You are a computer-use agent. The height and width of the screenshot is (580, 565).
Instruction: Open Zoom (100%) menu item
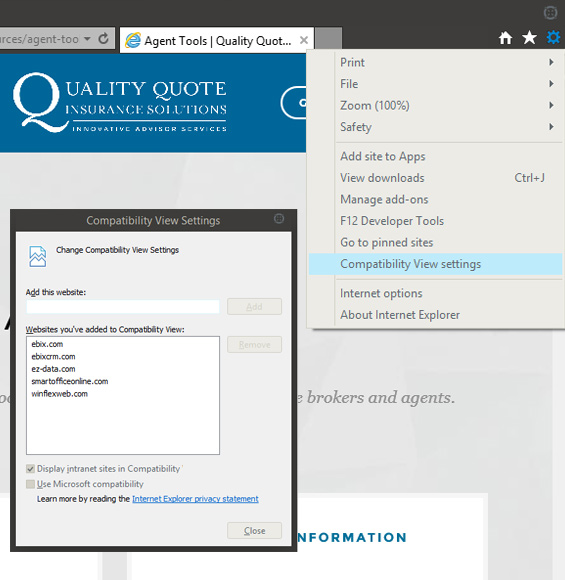[x=435, y=105]
